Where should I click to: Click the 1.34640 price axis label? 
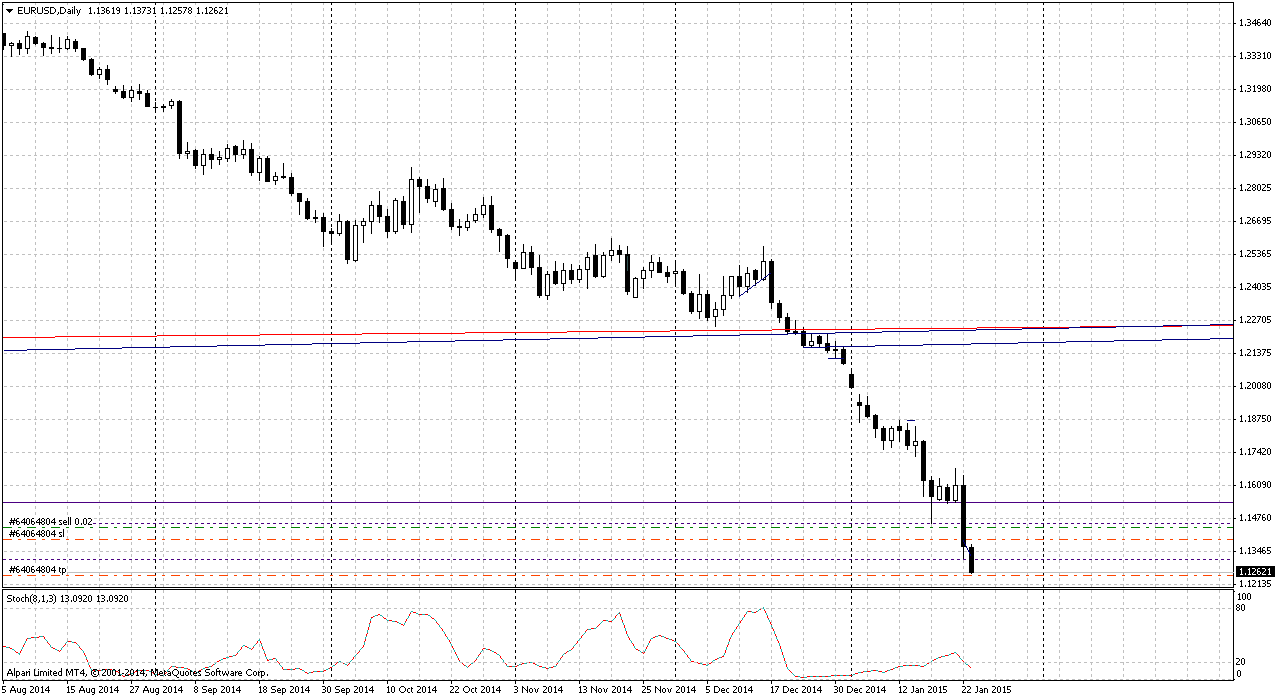(x=1254, y=22)
